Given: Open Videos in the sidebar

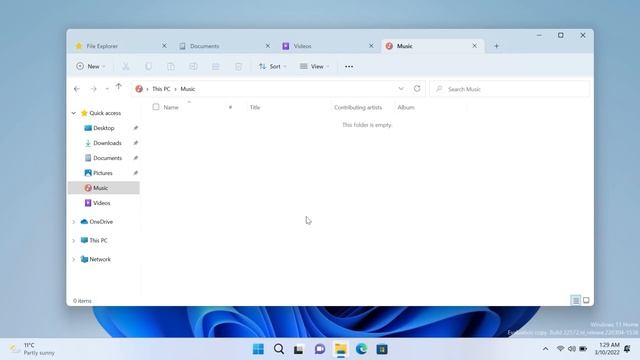Looking at the screenshot, I should click(104, 203).
